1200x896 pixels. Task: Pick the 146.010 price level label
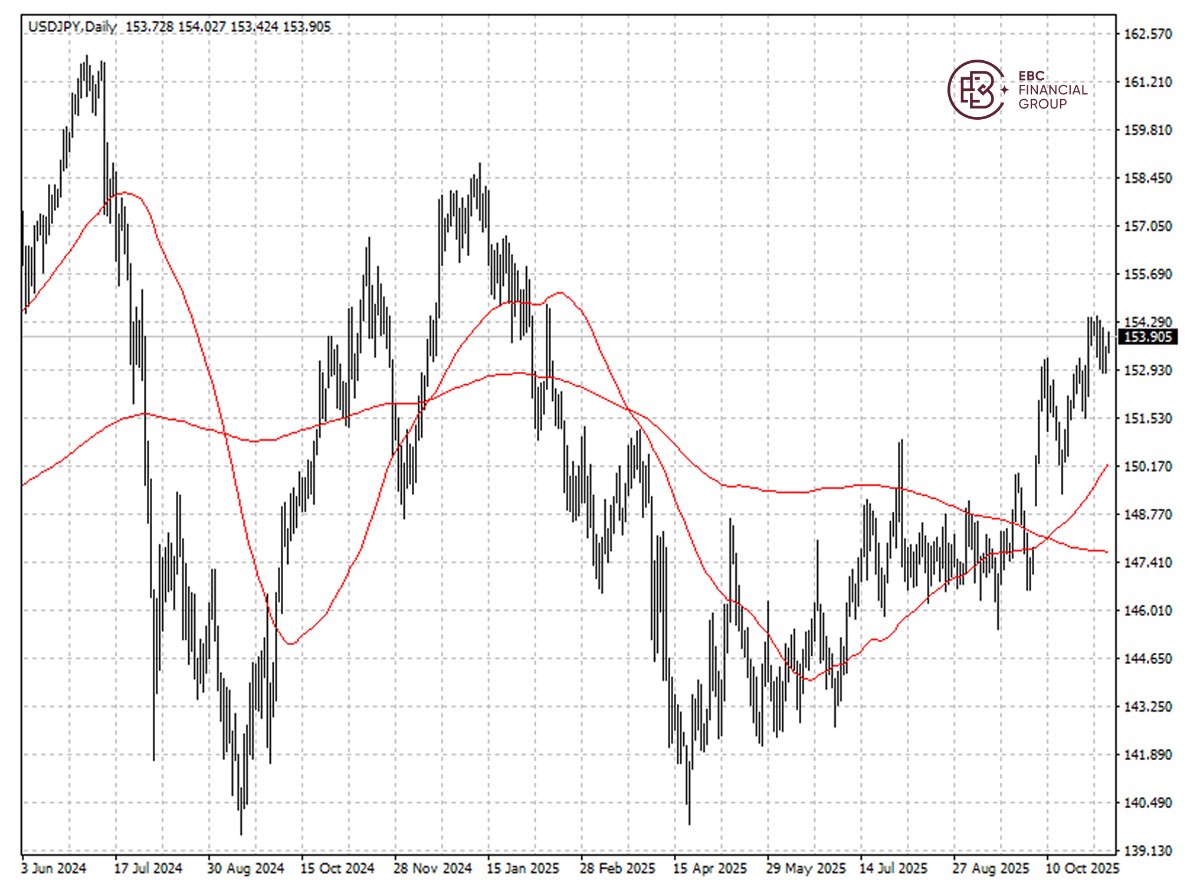[x=1146, y=610]
